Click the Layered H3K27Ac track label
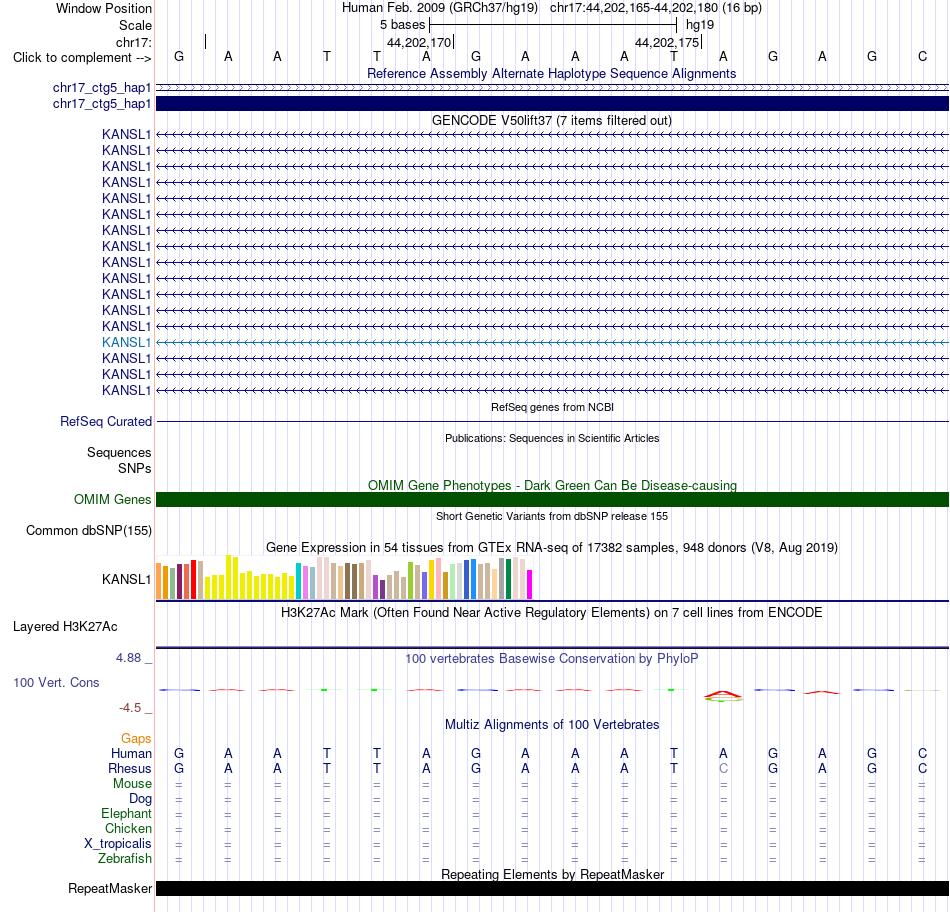The width and height of the screenshot is (950, 912). pyautogui.click(x=65, y=627)
